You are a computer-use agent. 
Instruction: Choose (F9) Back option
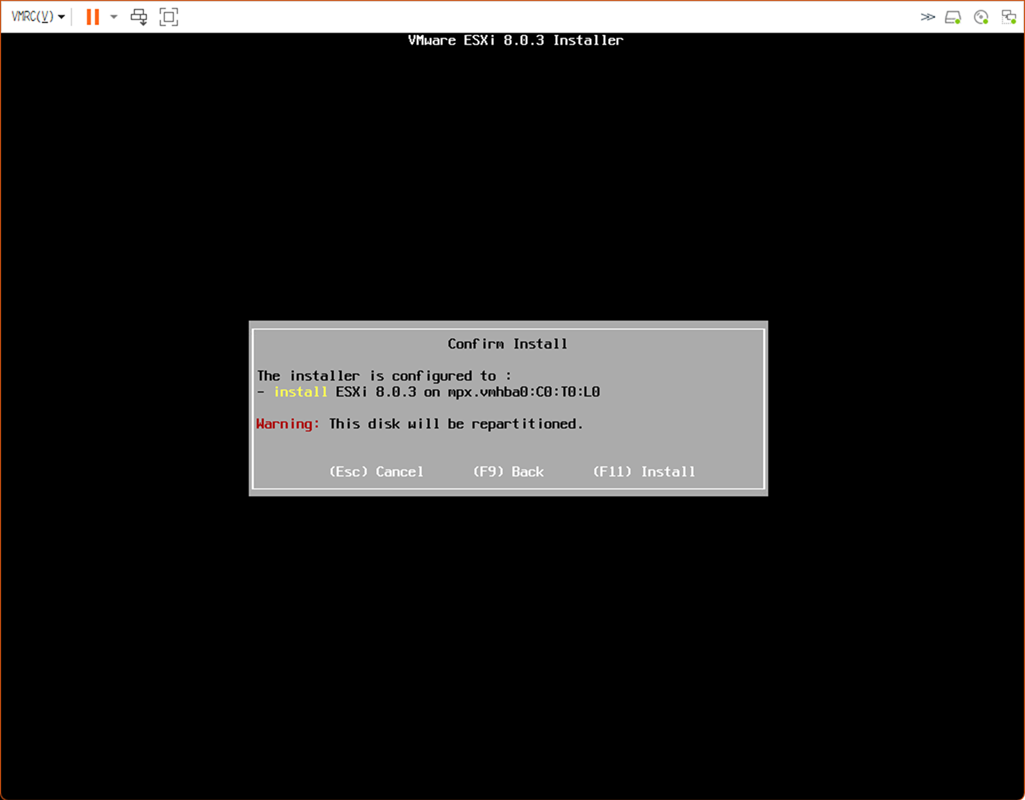tap(508, 471)
